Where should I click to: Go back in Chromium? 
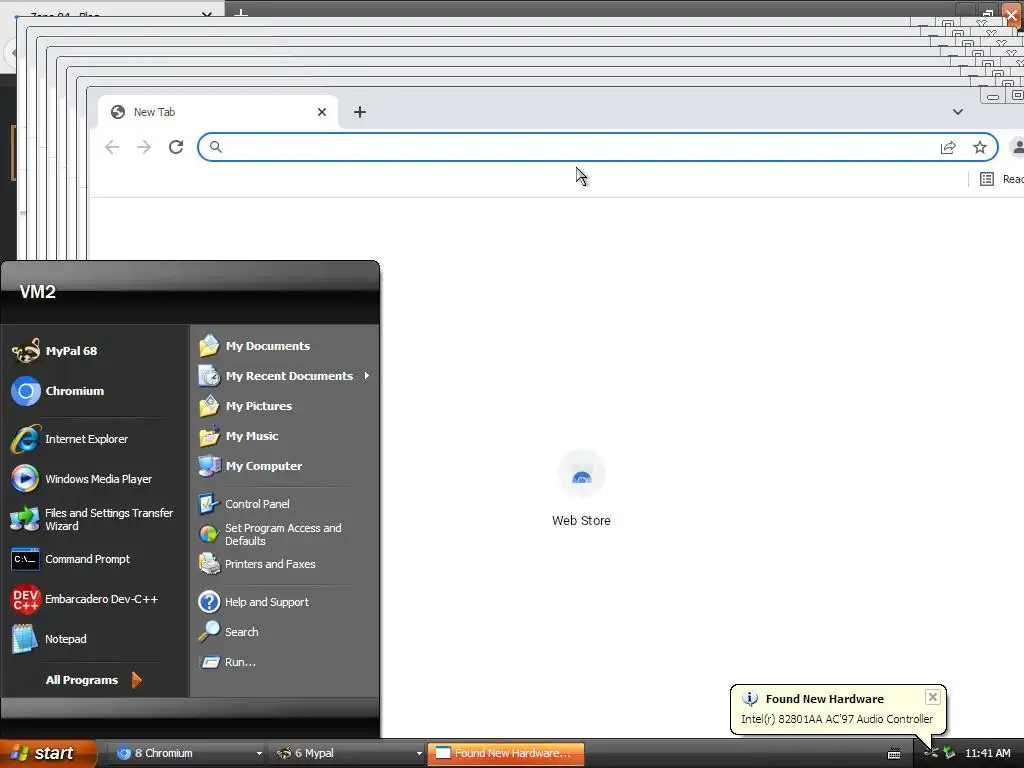point(112,147)
